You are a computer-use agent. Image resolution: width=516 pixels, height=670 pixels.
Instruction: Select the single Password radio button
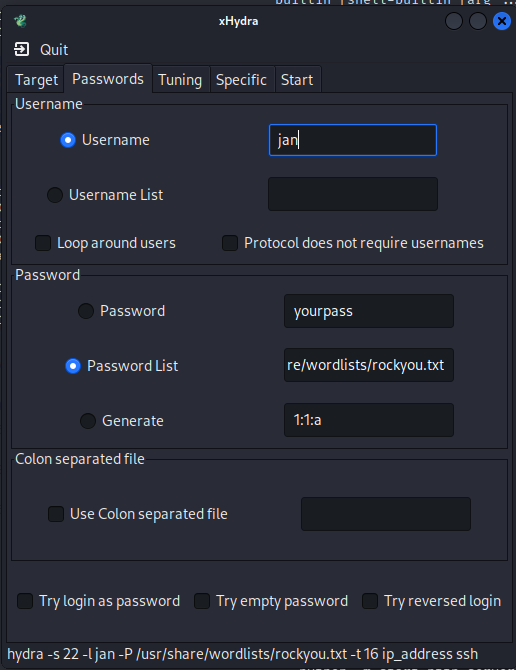pos(86,311)
